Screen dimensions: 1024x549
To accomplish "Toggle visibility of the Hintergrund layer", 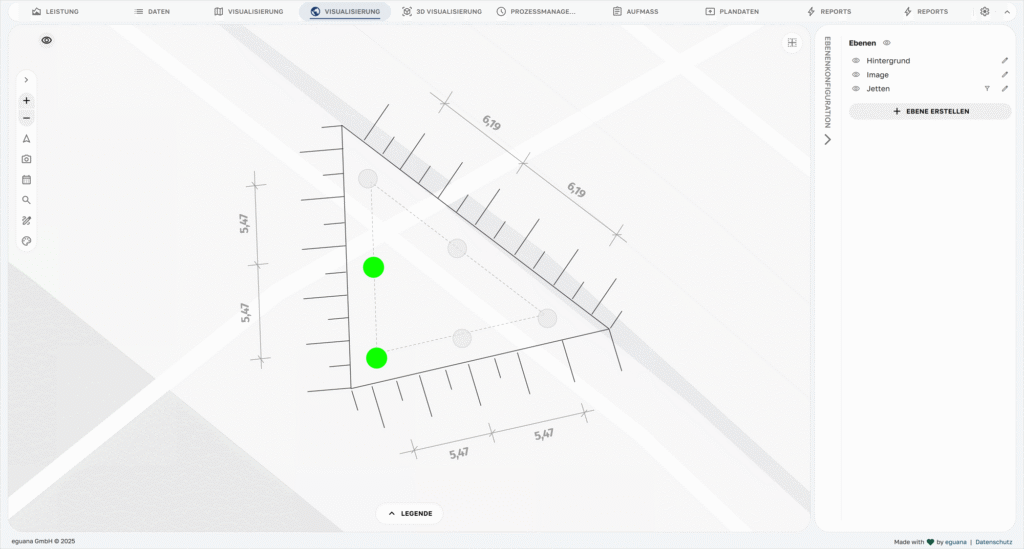I will click(x=856, y=61).
